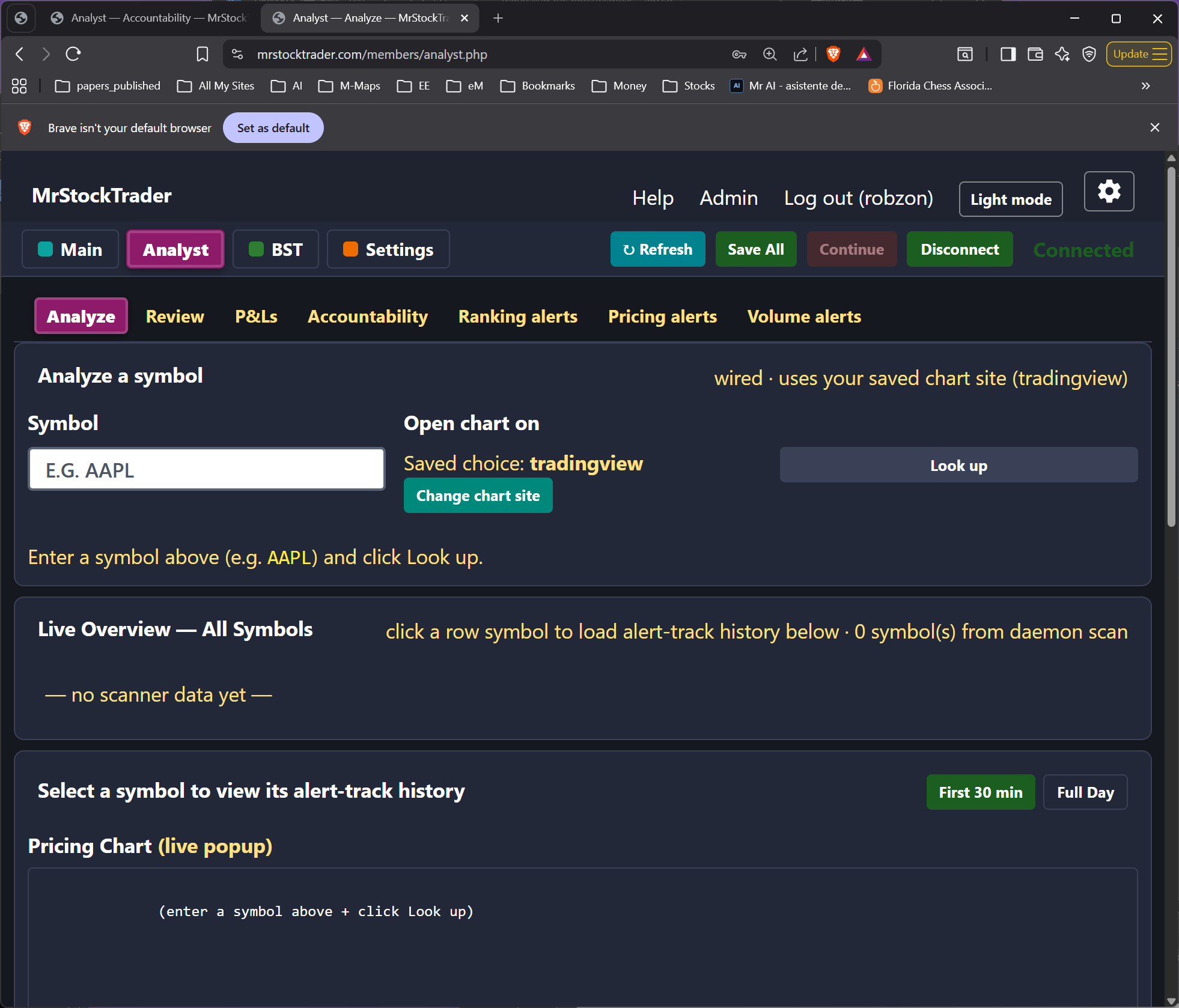
Task: Open the browser profile icon in the tab strip
Action: pos(21,18)
